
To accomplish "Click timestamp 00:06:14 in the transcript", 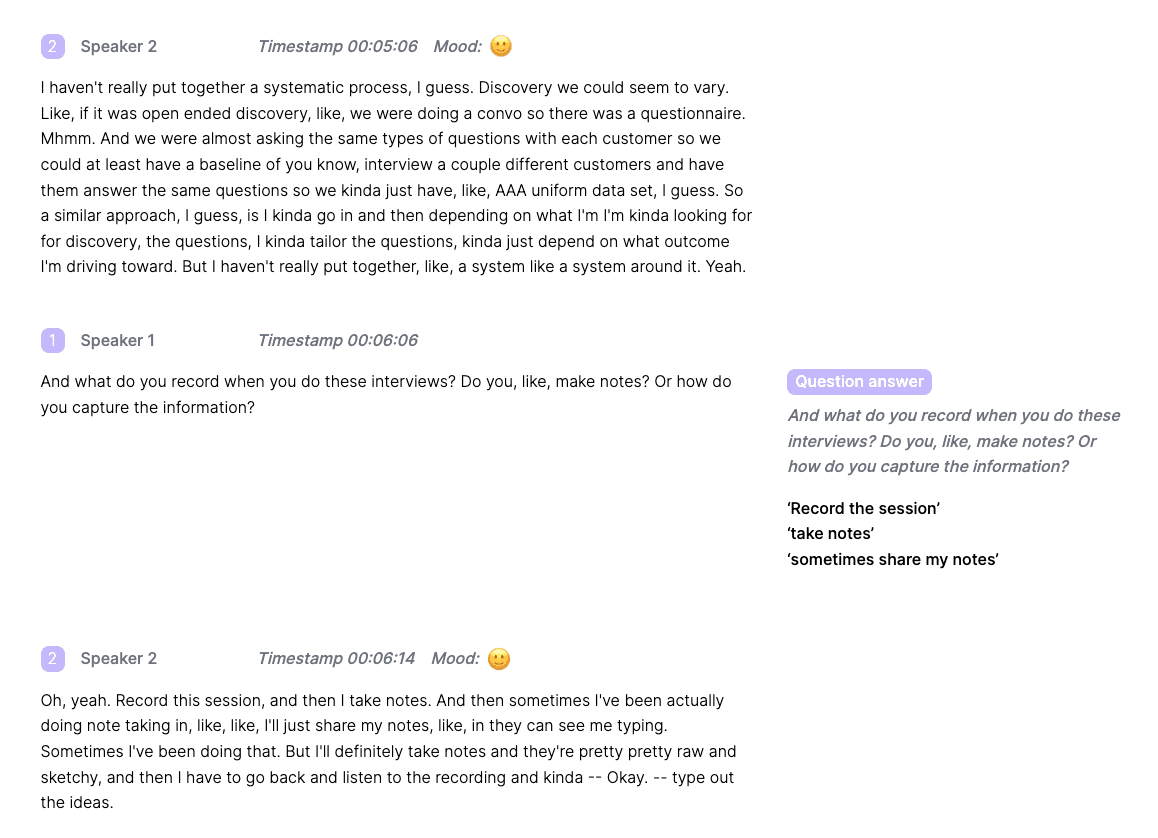I will click(x=335, y=658).
